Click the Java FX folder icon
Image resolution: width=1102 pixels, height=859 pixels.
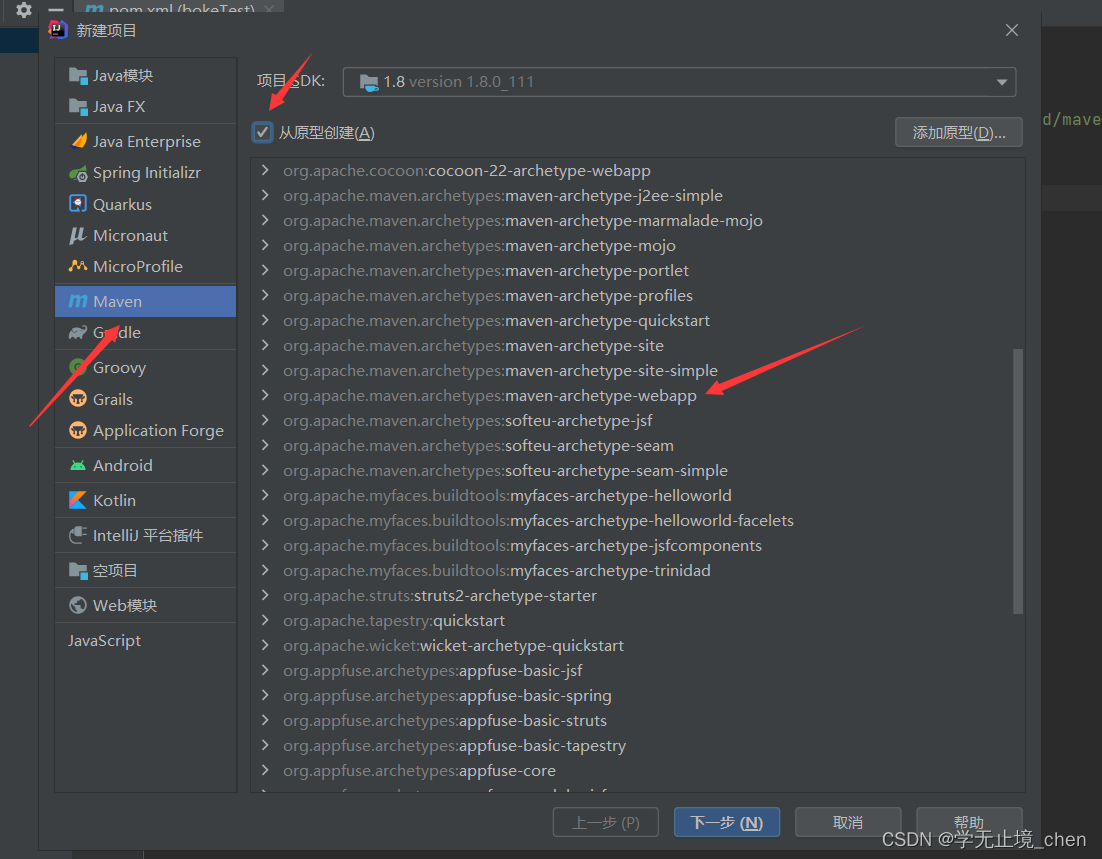click(78, 106)
